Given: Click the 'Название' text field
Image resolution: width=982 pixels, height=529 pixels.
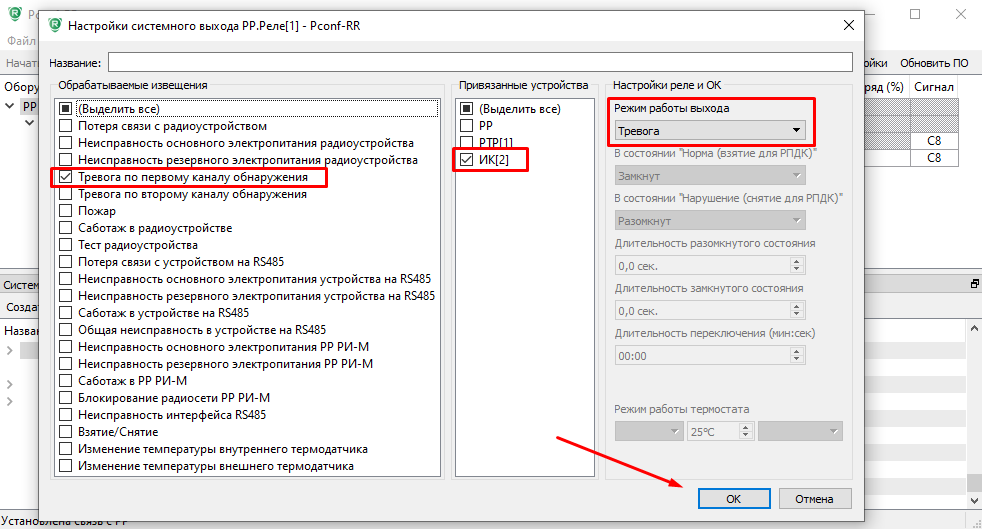Looking at the screenshot, I should pyautogui.click(x=480, y=63).
